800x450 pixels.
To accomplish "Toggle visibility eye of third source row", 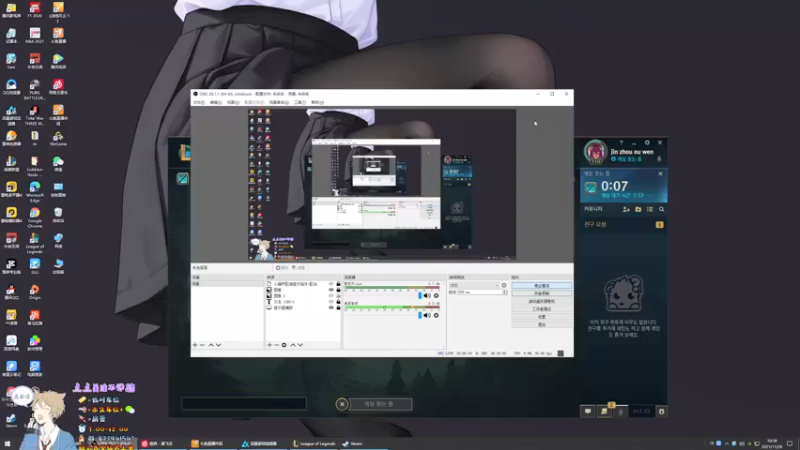I will click(x=331, y=296).
